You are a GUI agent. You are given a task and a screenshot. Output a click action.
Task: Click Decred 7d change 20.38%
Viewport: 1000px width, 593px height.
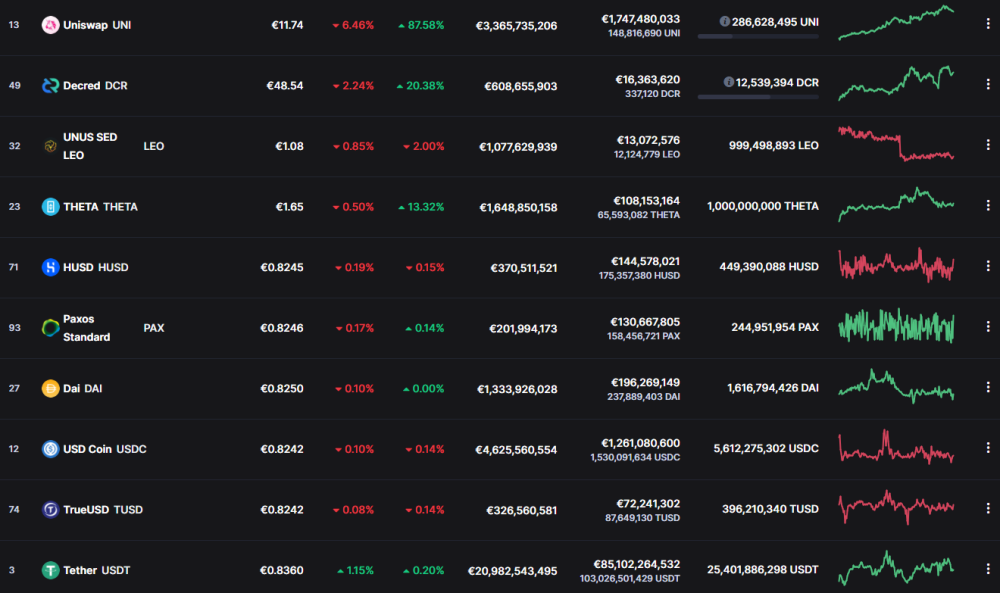click(420, 85)
